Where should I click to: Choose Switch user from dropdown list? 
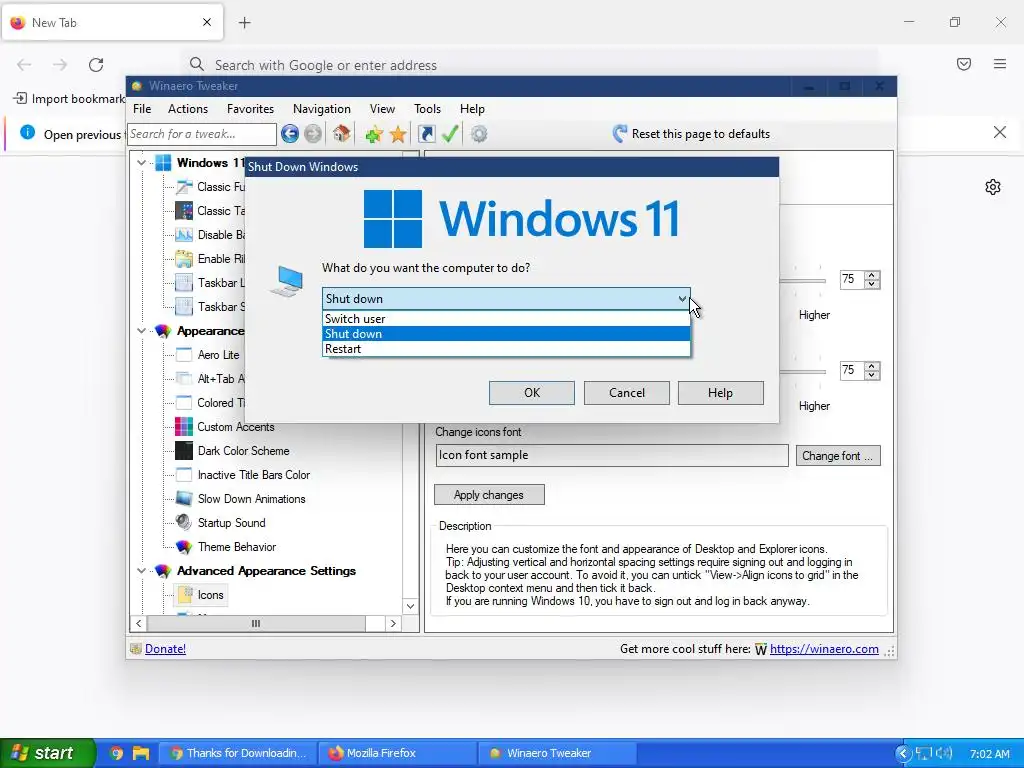coord(506,319)
